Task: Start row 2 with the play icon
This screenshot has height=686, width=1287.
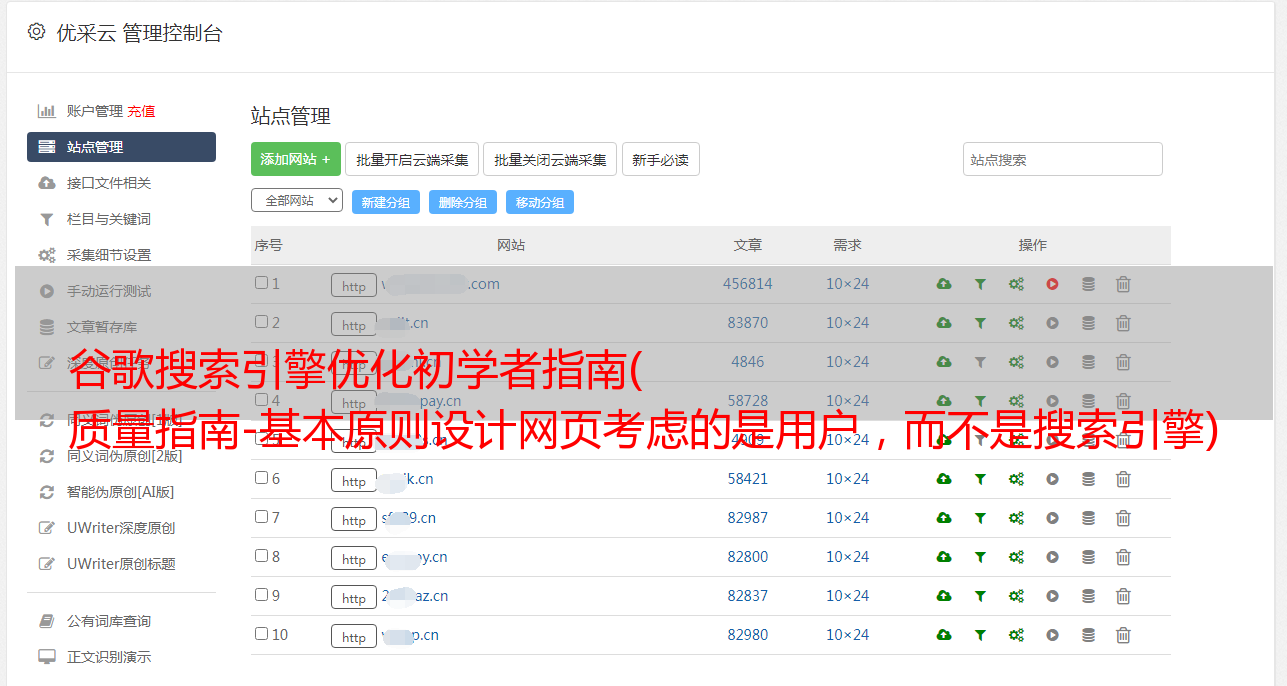Action: coord(1052,323)
